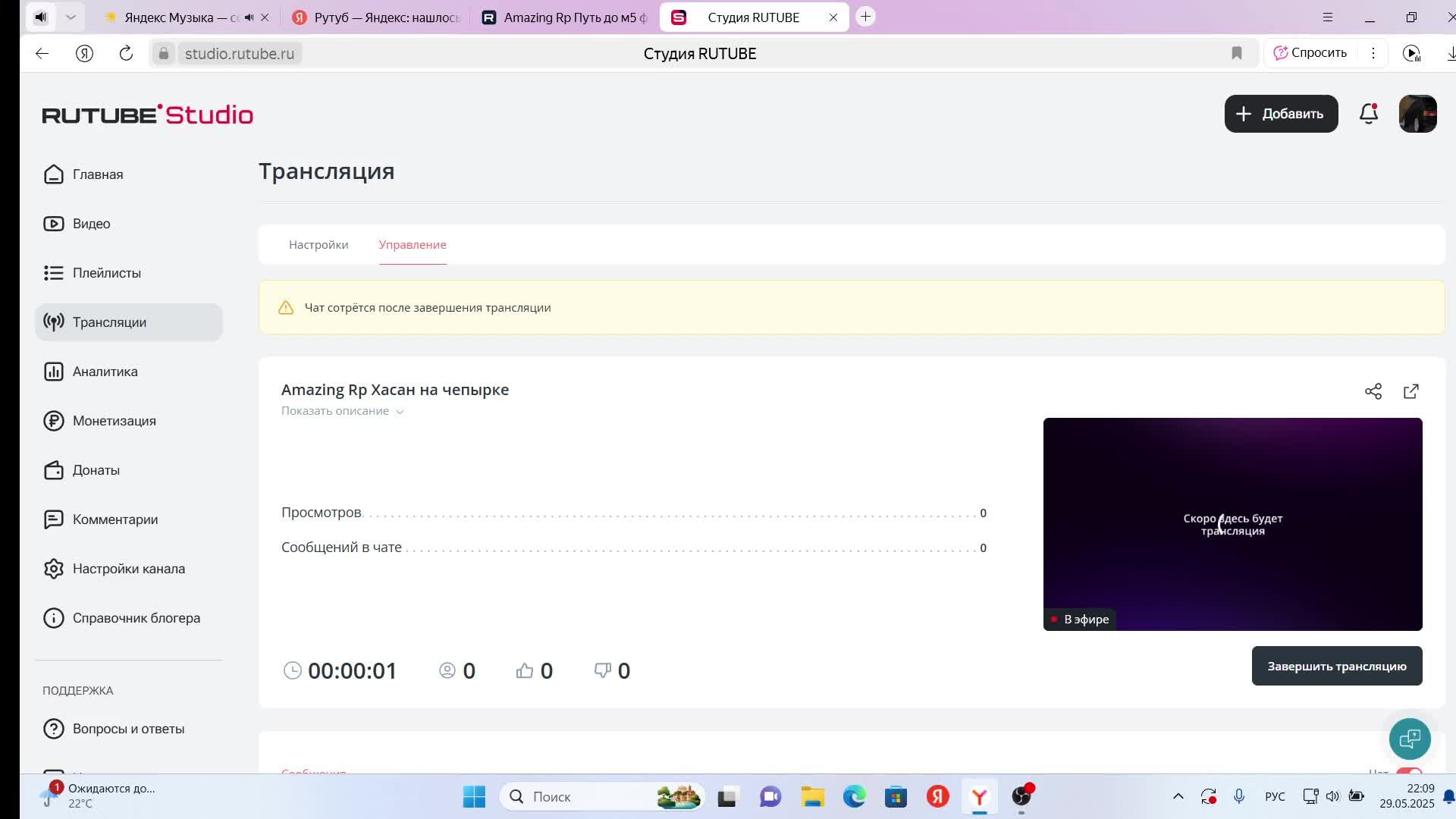The image size is (1456, 819).
Task: Open Справочник блогера info icon
Action: [53, 618]
